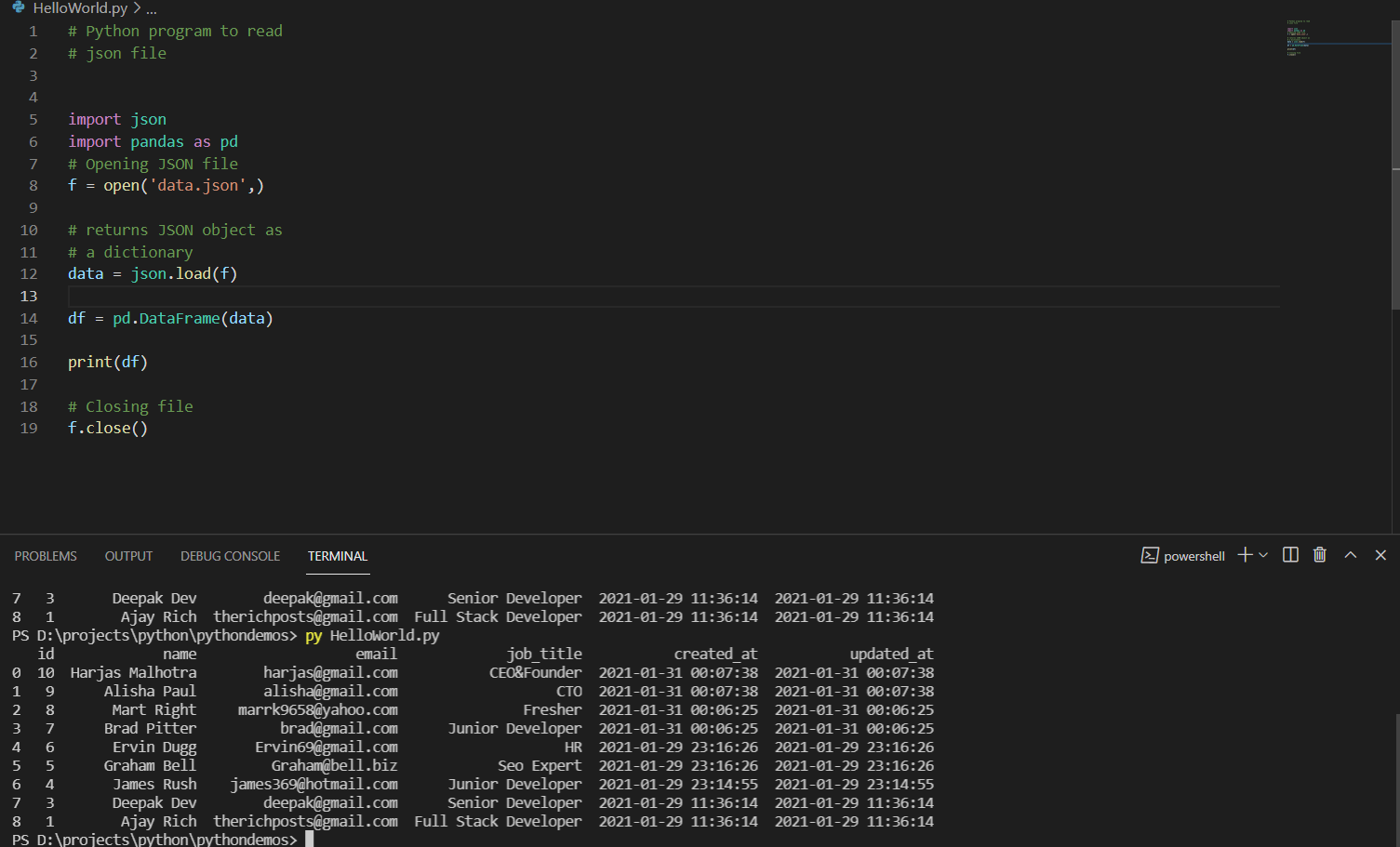Click the breadcrumb ellipsis after HelloWorld.py
The image size is (1400, 847).
coord(151,8)
